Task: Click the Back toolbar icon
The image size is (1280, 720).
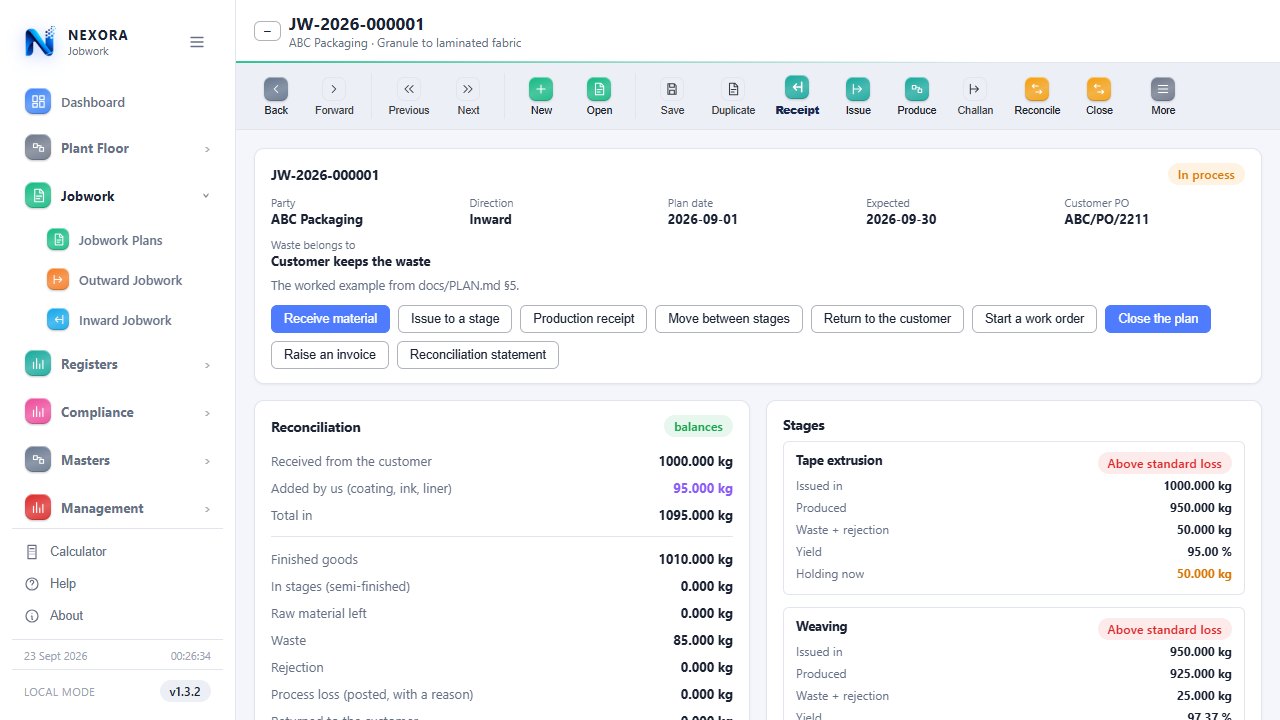Action: (x=276, y=88)
